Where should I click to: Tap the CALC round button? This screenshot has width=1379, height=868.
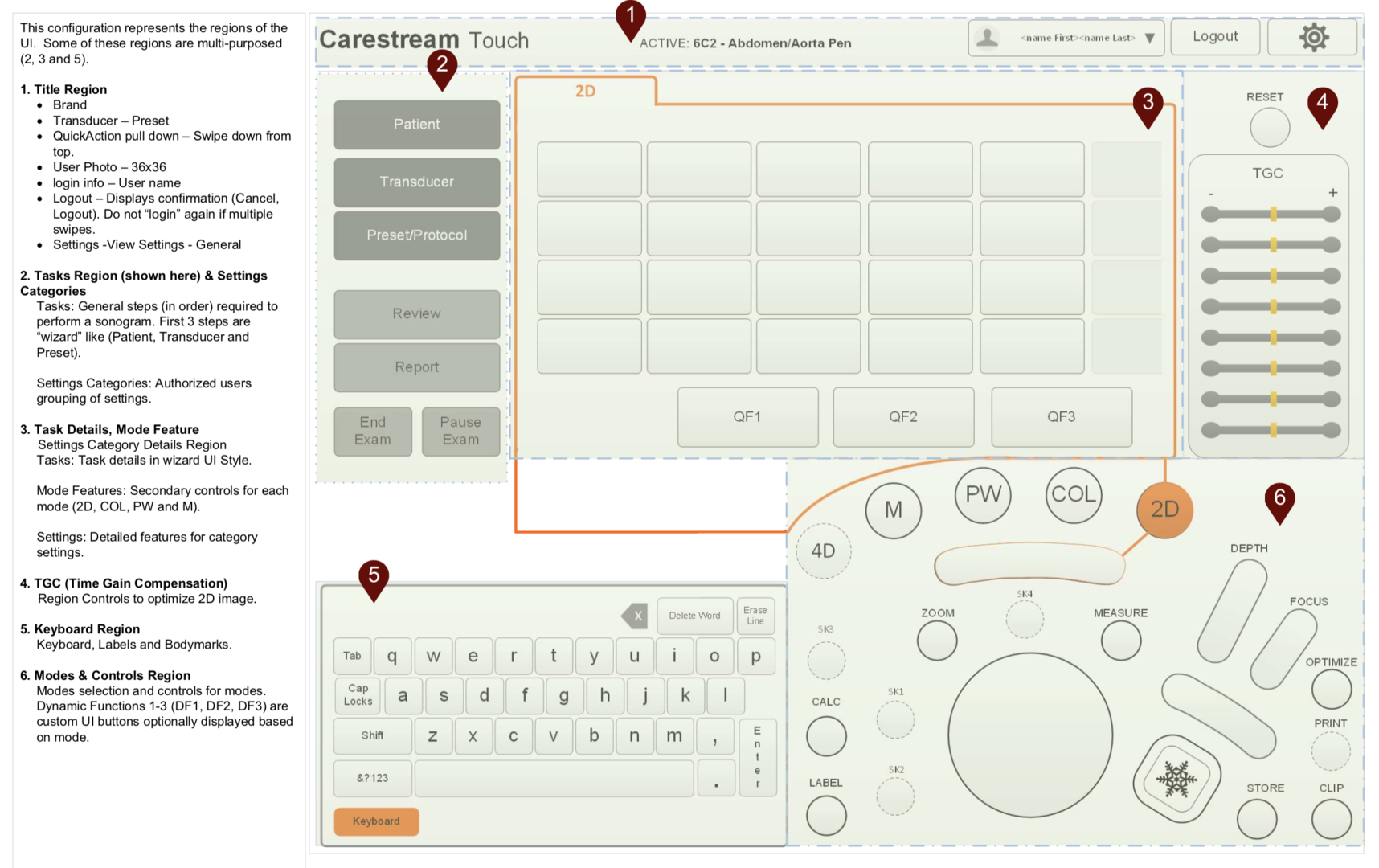click(x=826, y=736)
